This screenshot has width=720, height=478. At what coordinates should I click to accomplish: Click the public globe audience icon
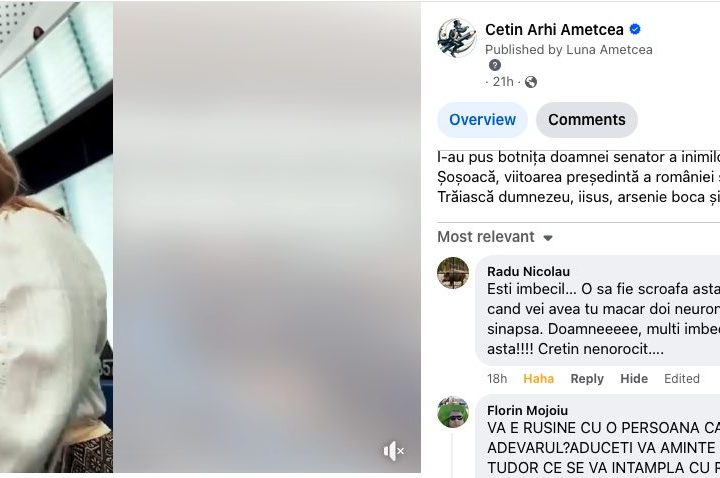click(x=531, y=82)
